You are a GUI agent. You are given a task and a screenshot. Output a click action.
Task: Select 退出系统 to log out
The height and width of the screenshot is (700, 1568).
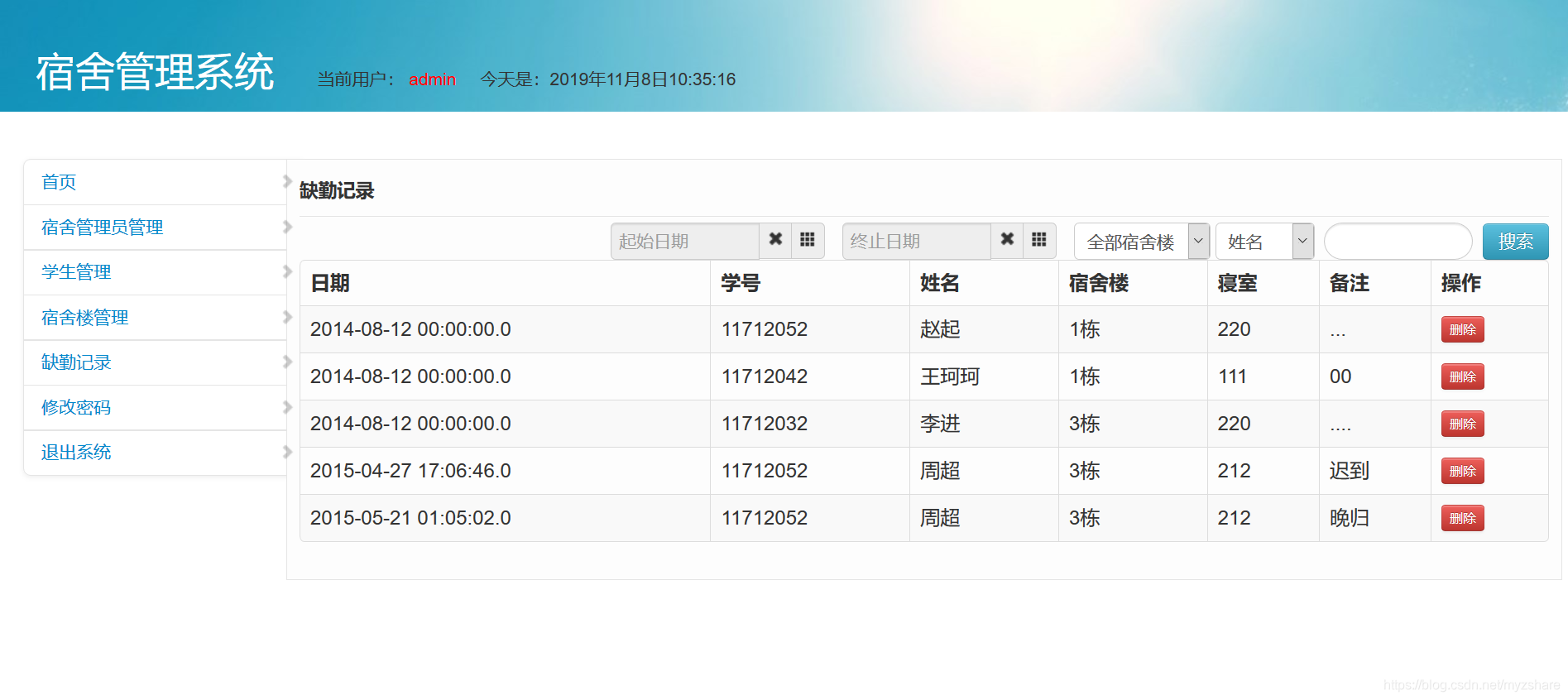[76, 453]
